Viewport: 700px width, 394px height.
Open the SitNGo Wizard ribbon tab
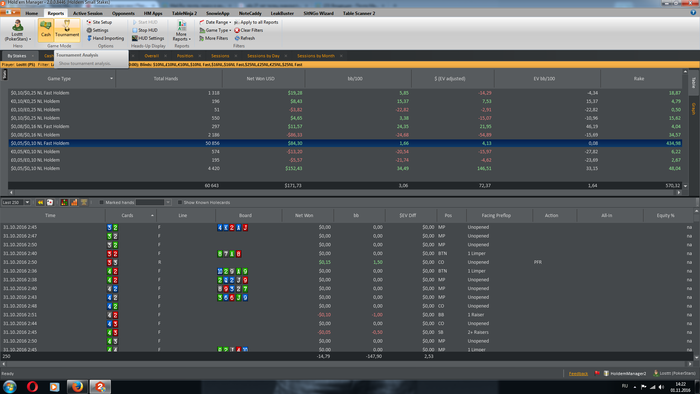coord(318,13)
